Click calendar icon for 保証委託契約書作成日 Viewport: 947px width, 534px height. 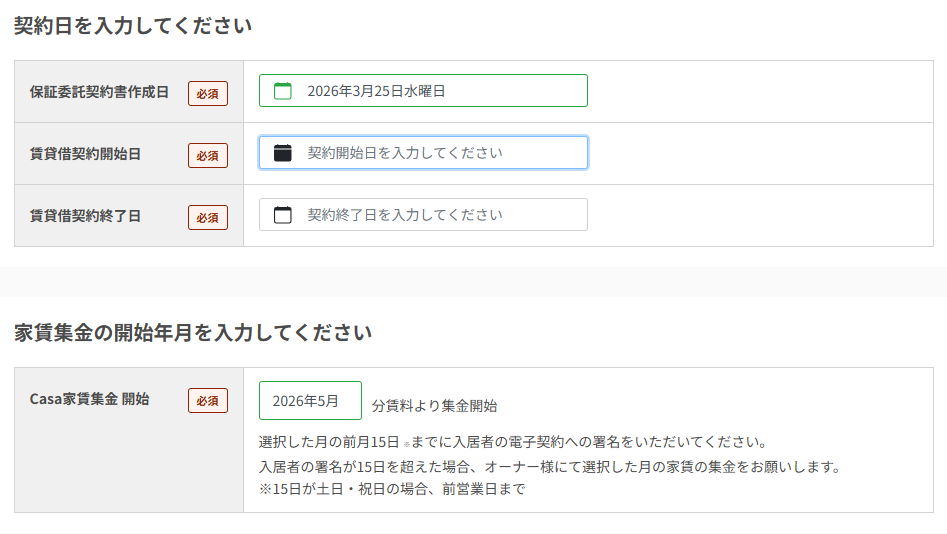[283, 91]
